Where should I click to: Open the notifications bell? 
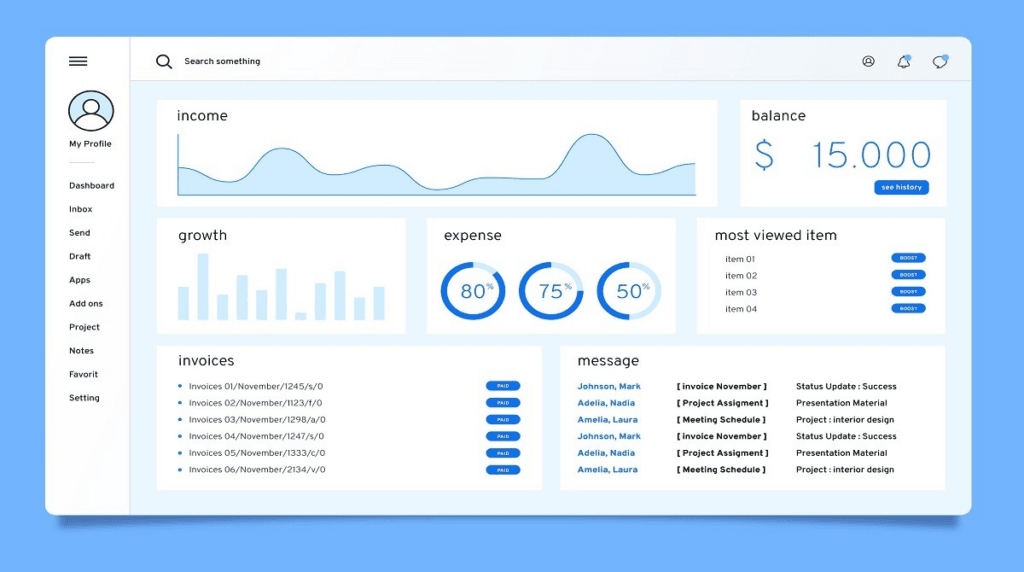click(x=904, y=62)
